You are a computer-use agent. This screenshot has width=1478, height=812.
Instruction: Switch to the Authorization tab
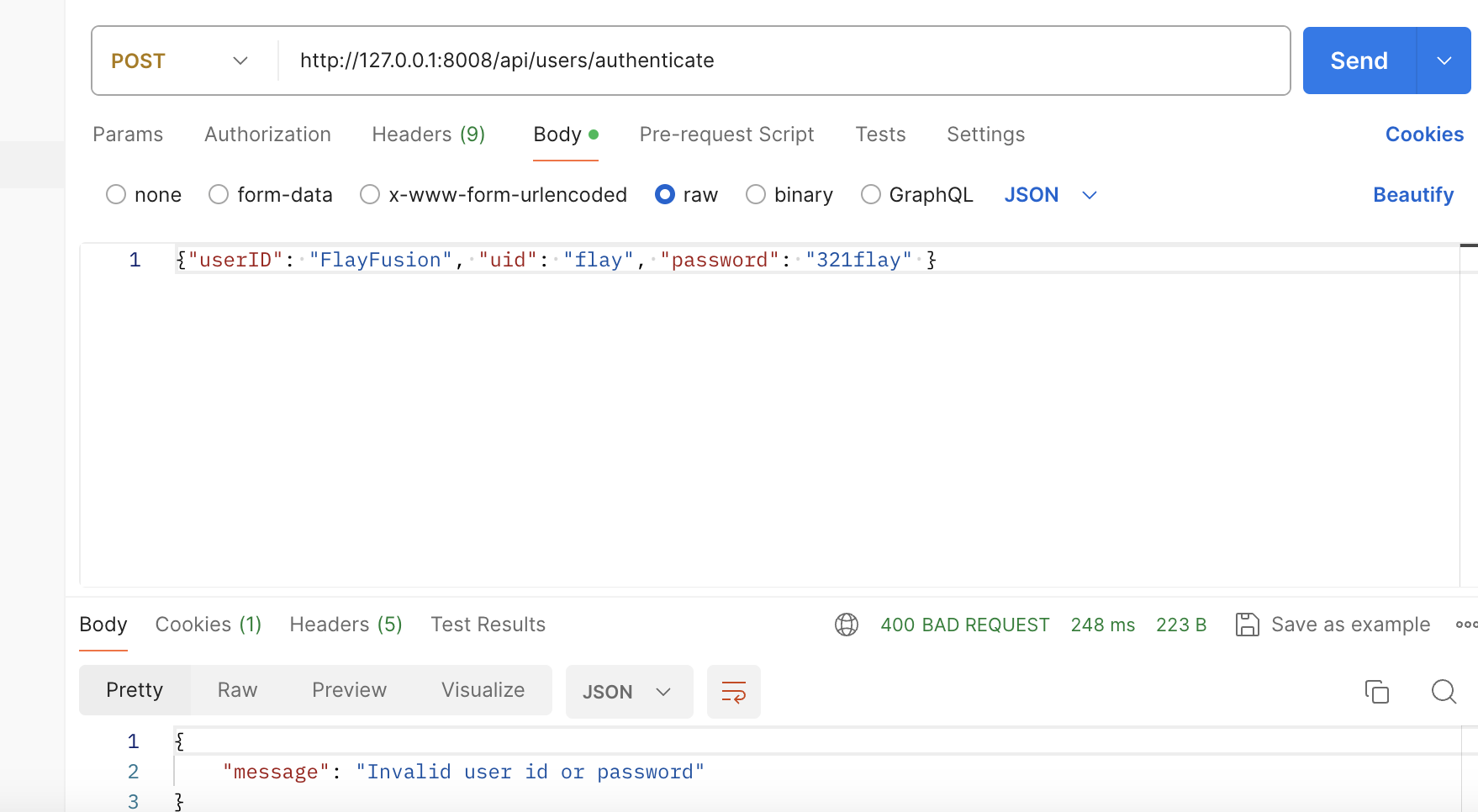(x=267, y=134)
